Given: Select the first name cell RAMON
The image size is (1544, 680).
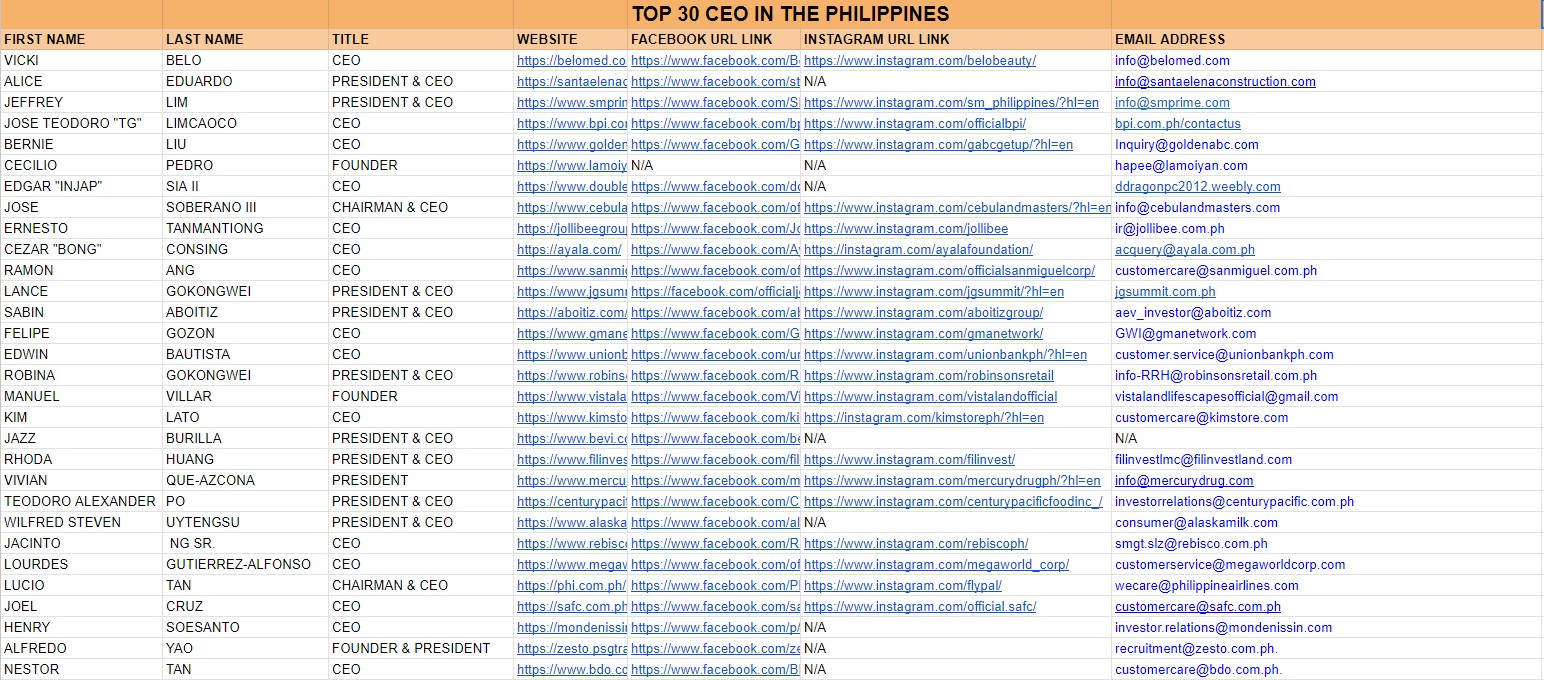Looking at the screenshot, I should pos(81,271).
